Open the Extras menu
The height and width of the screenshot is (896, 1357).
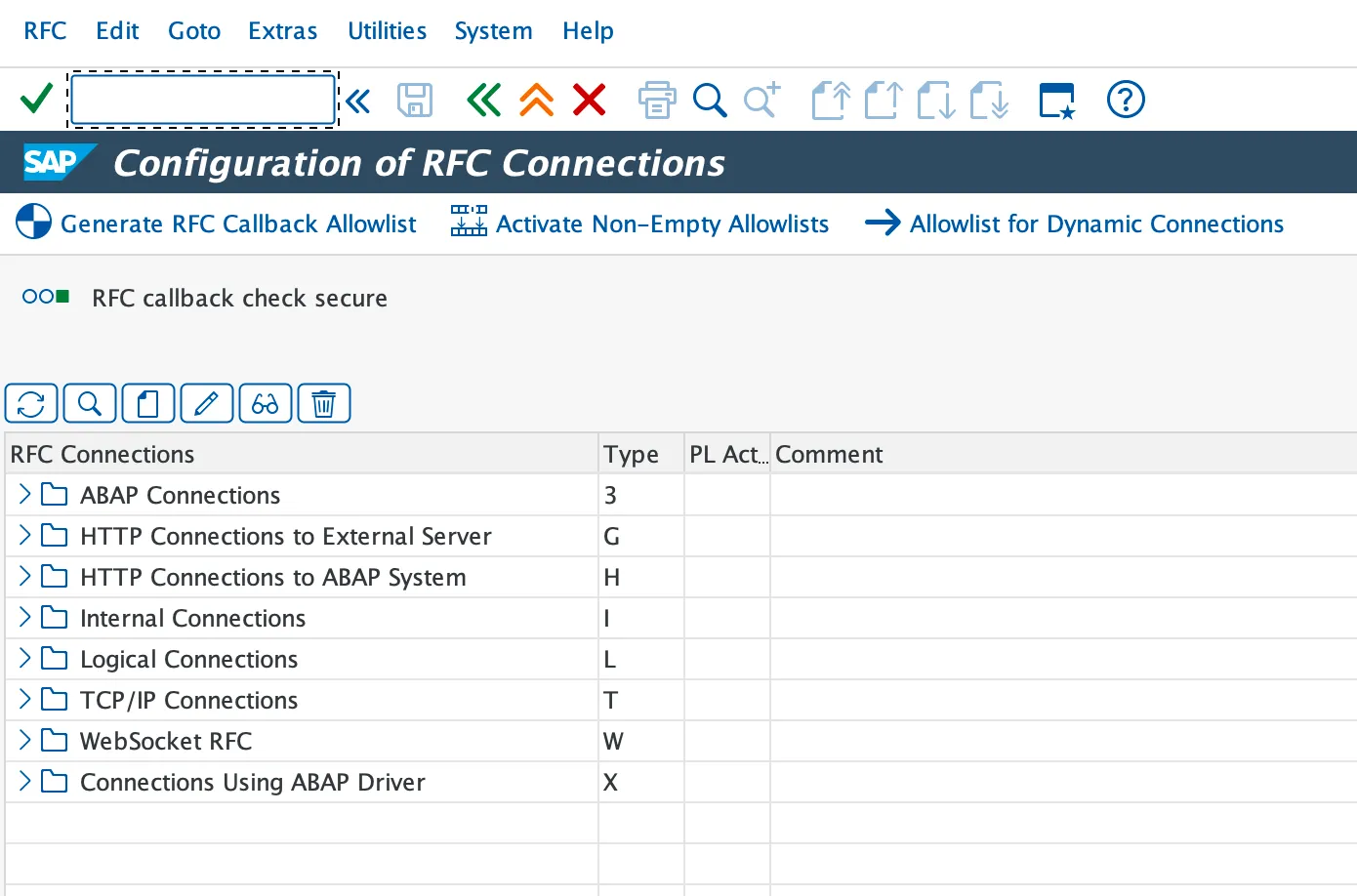(282, 31)
